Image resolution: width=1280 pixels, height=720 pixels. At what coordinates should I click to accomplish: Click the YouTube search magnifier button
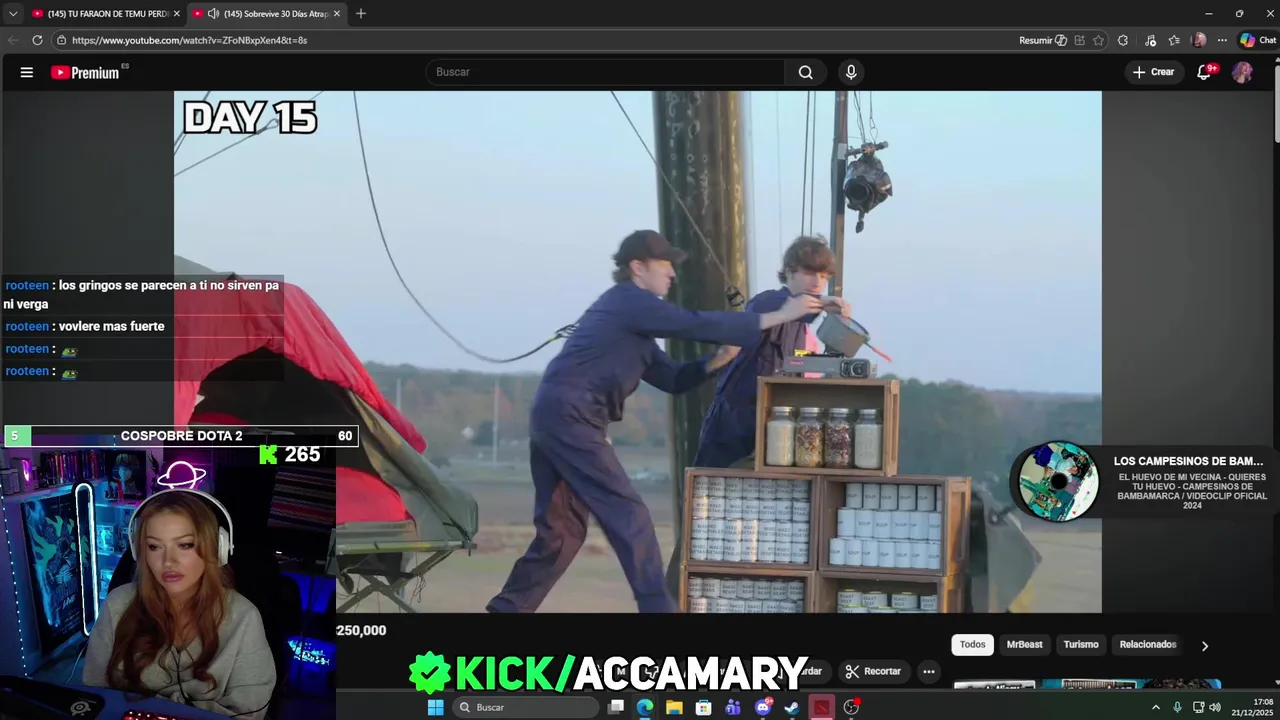click(805, 72)
